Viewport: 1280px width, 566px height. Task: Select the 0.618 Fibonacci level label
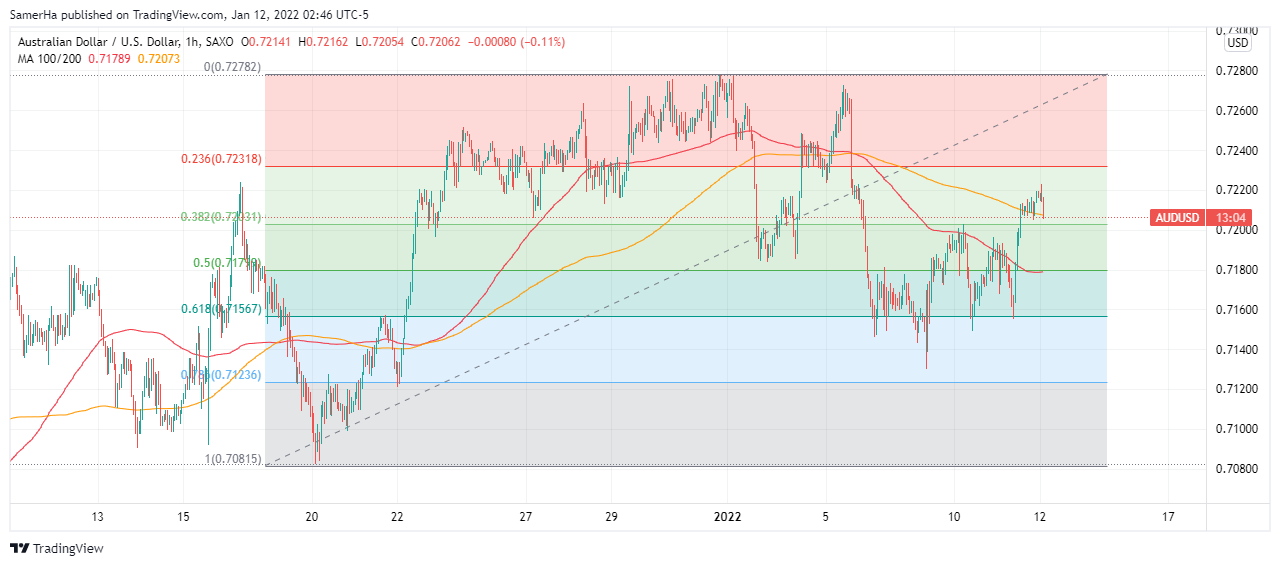(x=220, y=309)
